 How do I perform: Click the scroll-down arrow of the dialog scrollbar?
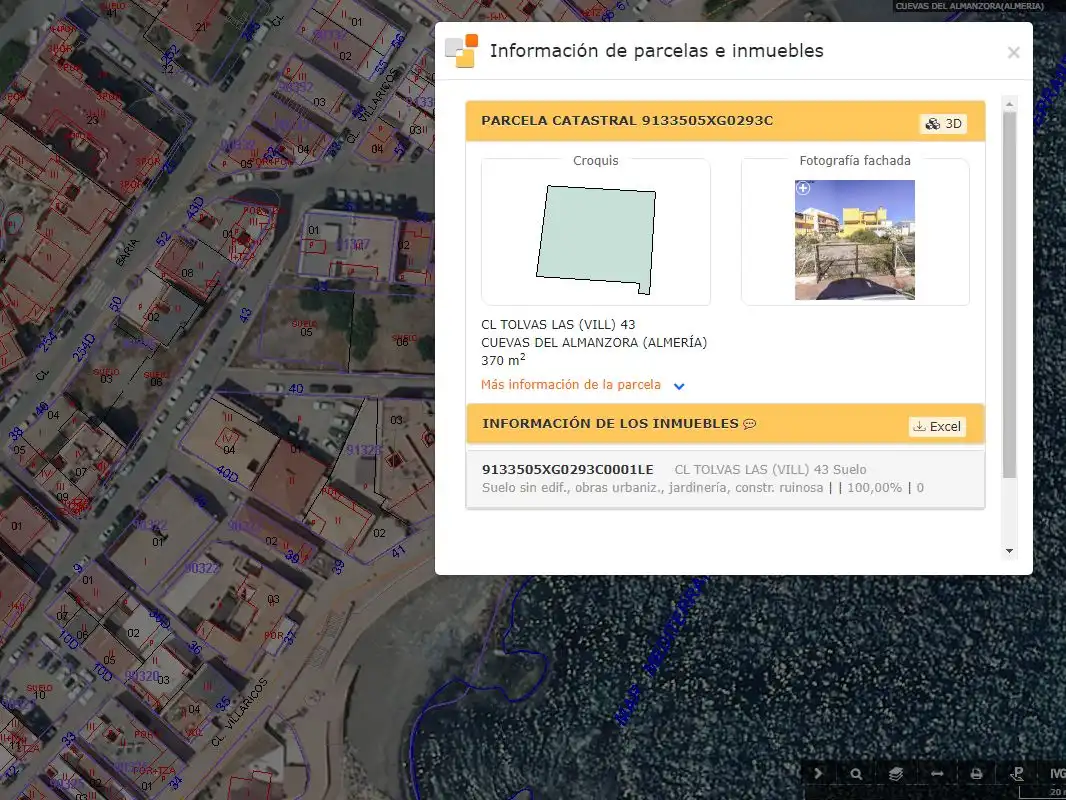pos(1010,551)
